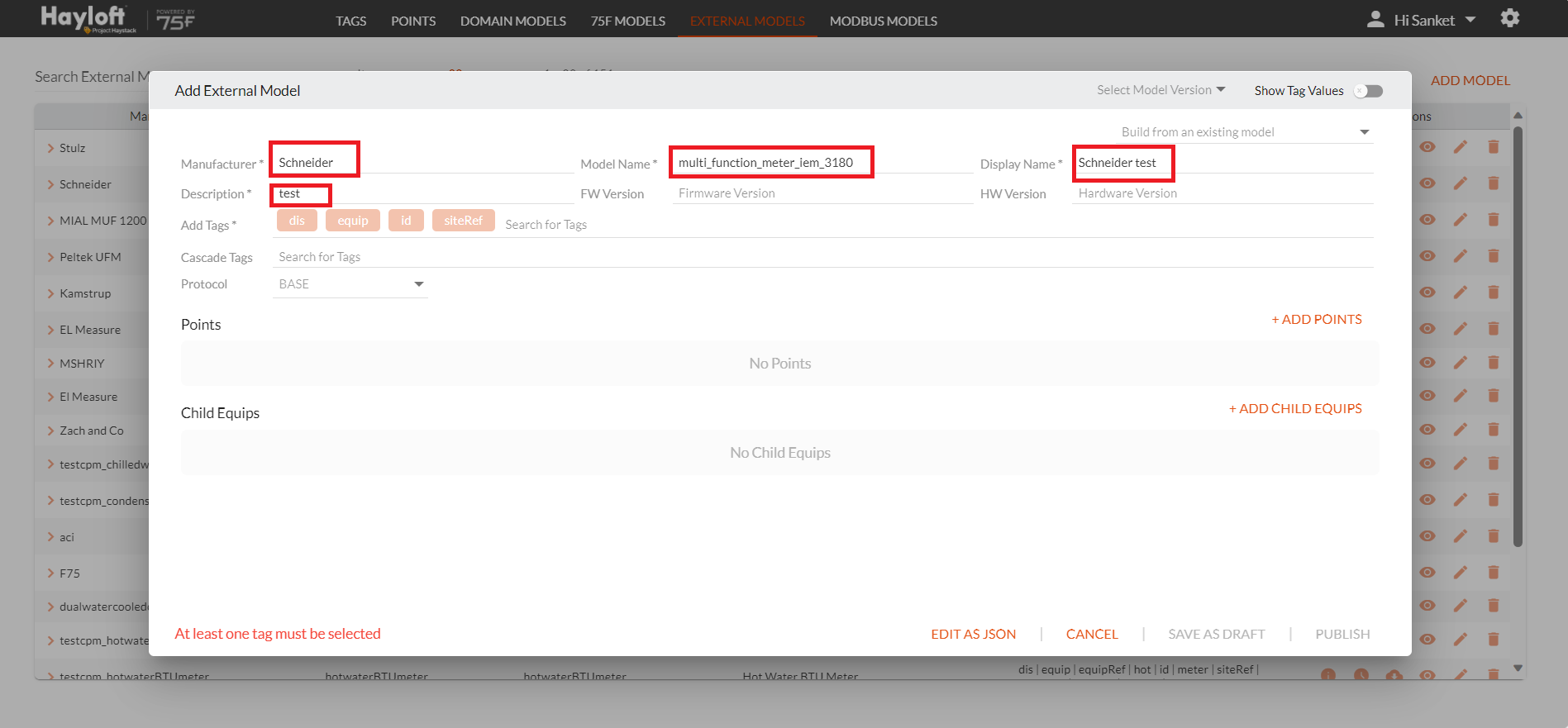Click the 75F logo in header
The width and height of the screenshot is (1568, 728).
176,20
